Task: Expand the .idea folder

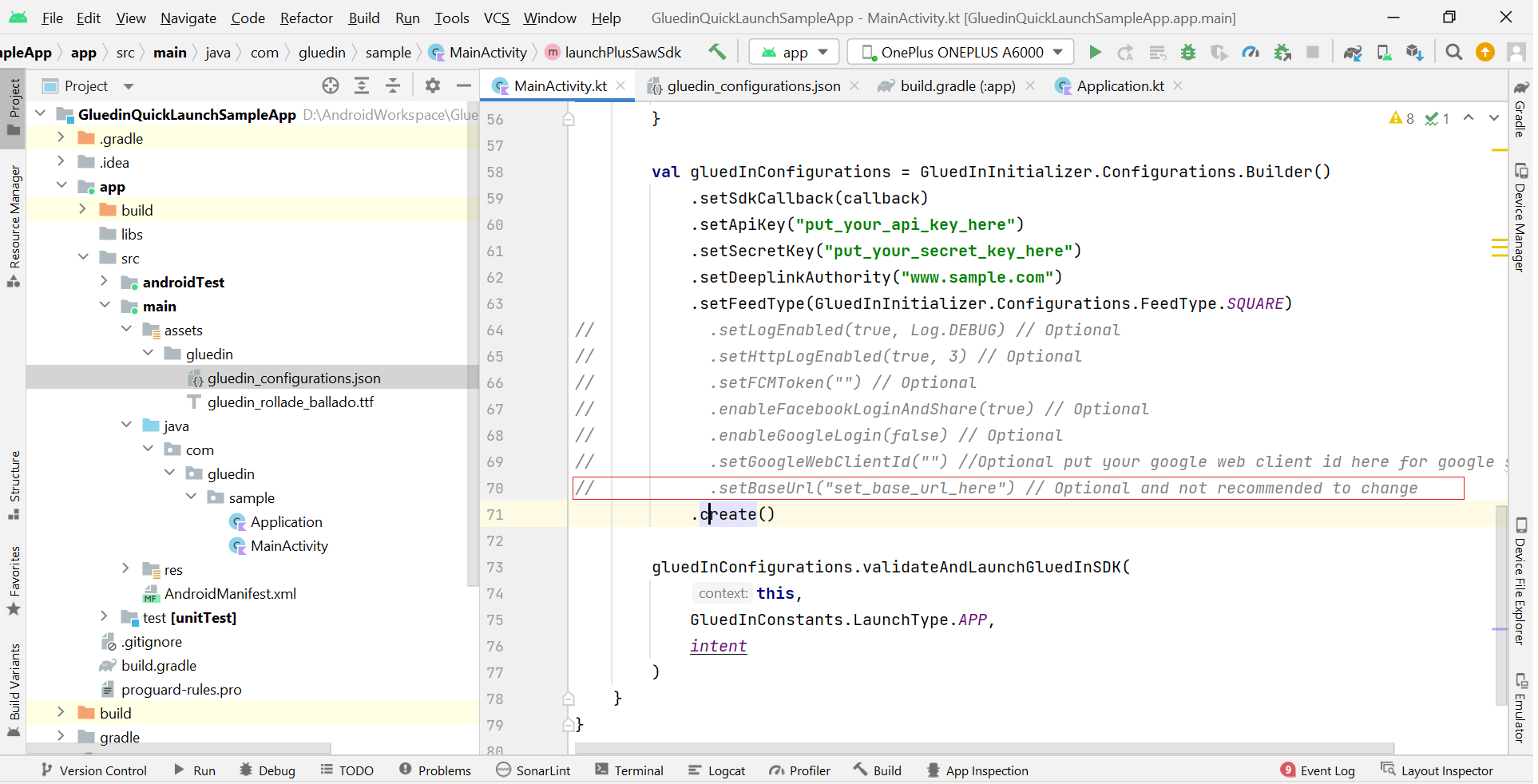Action: click(x=61, y=162)
